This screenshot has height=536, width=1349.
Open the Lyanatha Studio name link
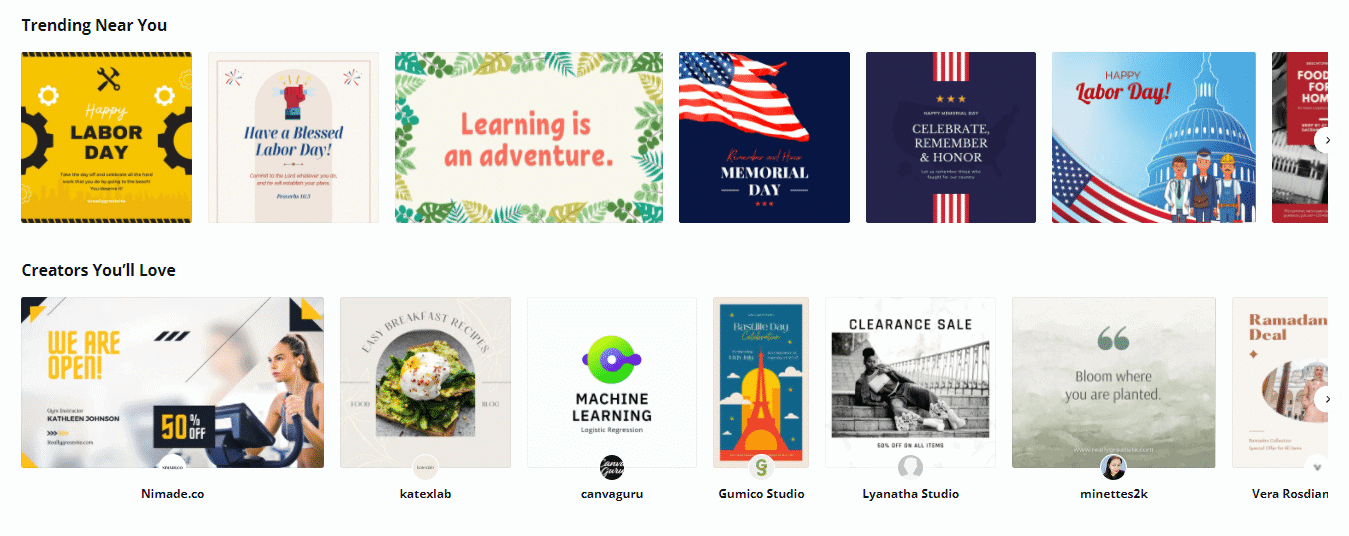tap(910, 494)
